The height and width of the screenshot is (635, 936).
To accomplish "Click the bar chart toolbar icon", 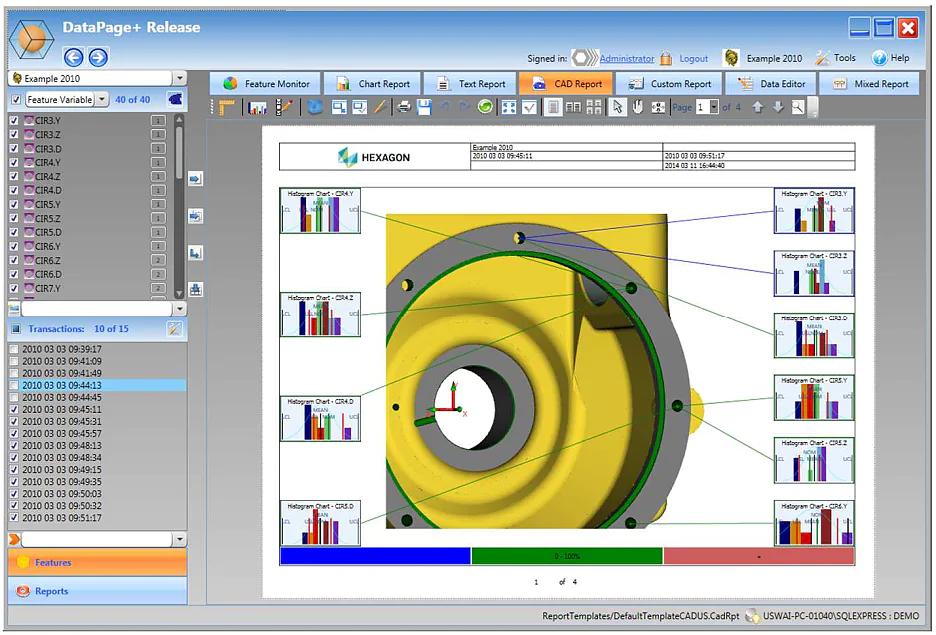I will click(257, 107).
